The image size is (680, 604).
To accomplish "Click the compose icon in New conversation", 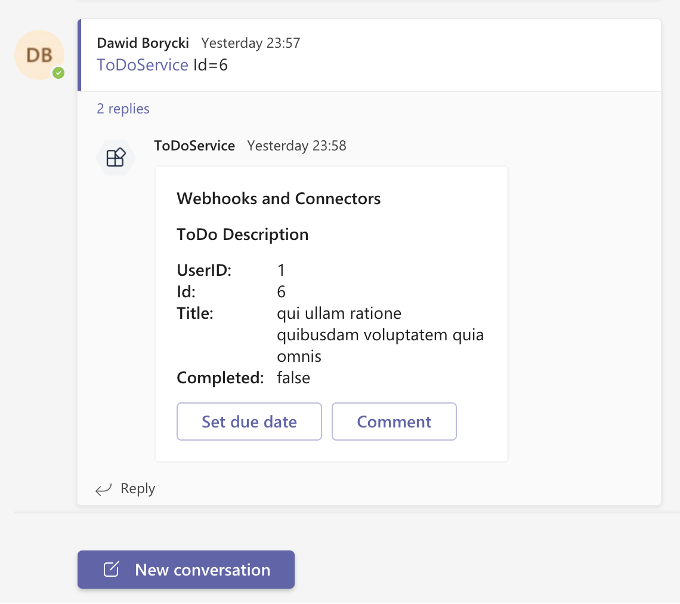I will pyautogui.click(x=111, y=569).
